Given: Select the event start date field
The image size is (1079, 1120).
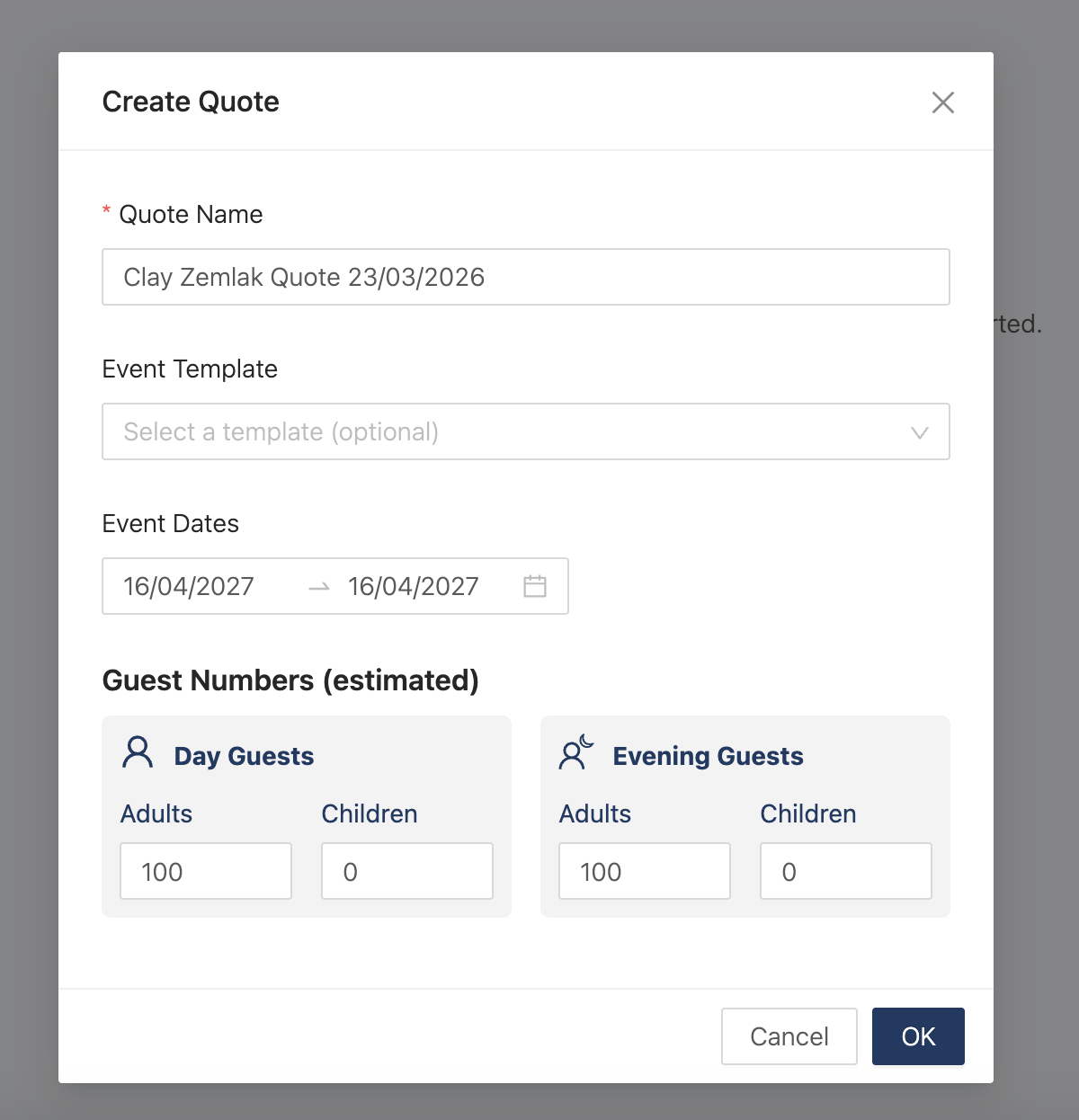Looking at the screenshot, I should (x=198, y=587).
